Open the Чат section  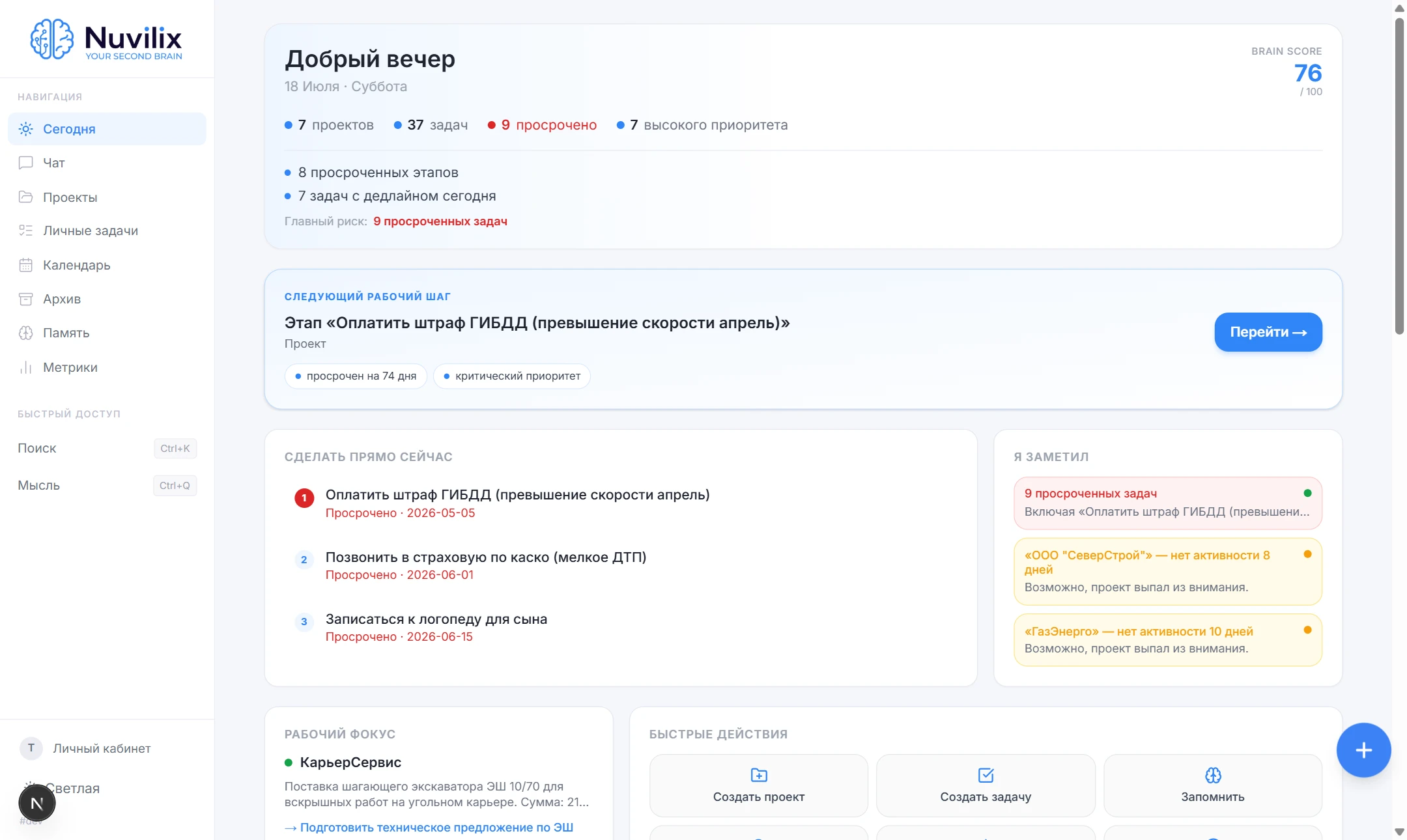click(x=107, y=163)
